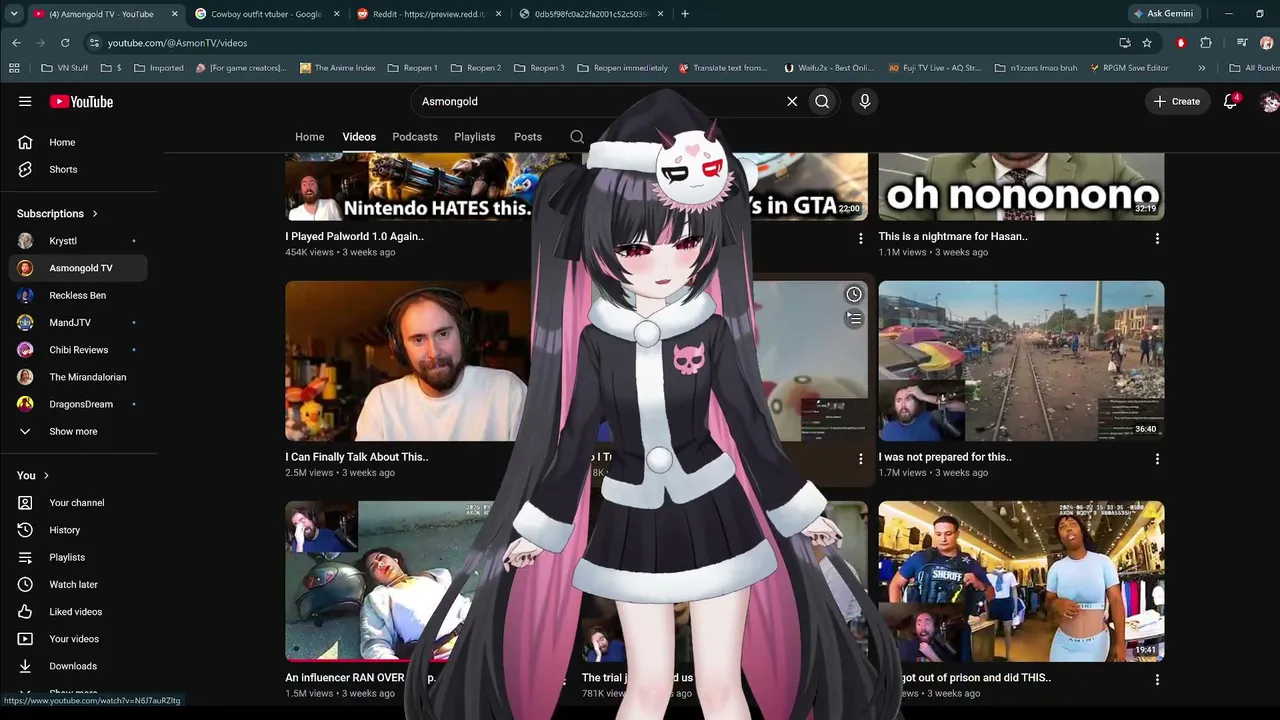Open options for the prison video in the bottom row

pos(1157,679)
